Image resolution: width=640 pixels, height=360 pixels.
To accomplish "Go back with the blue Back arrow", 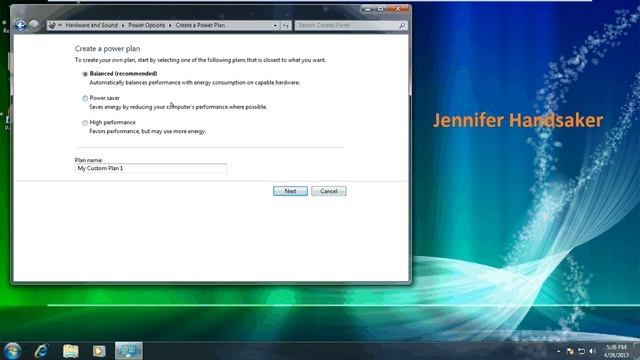I will pyautogui.click(x=20, y=25).
